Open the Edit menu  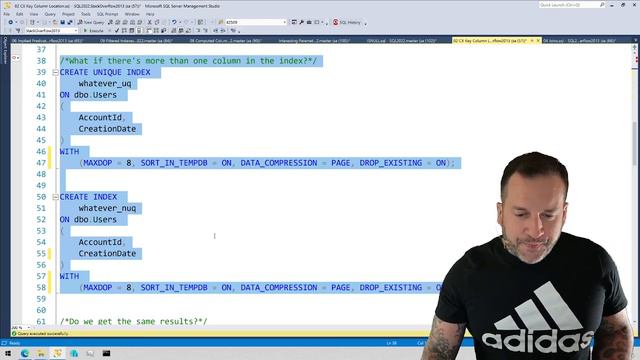(x=20, y=14)
